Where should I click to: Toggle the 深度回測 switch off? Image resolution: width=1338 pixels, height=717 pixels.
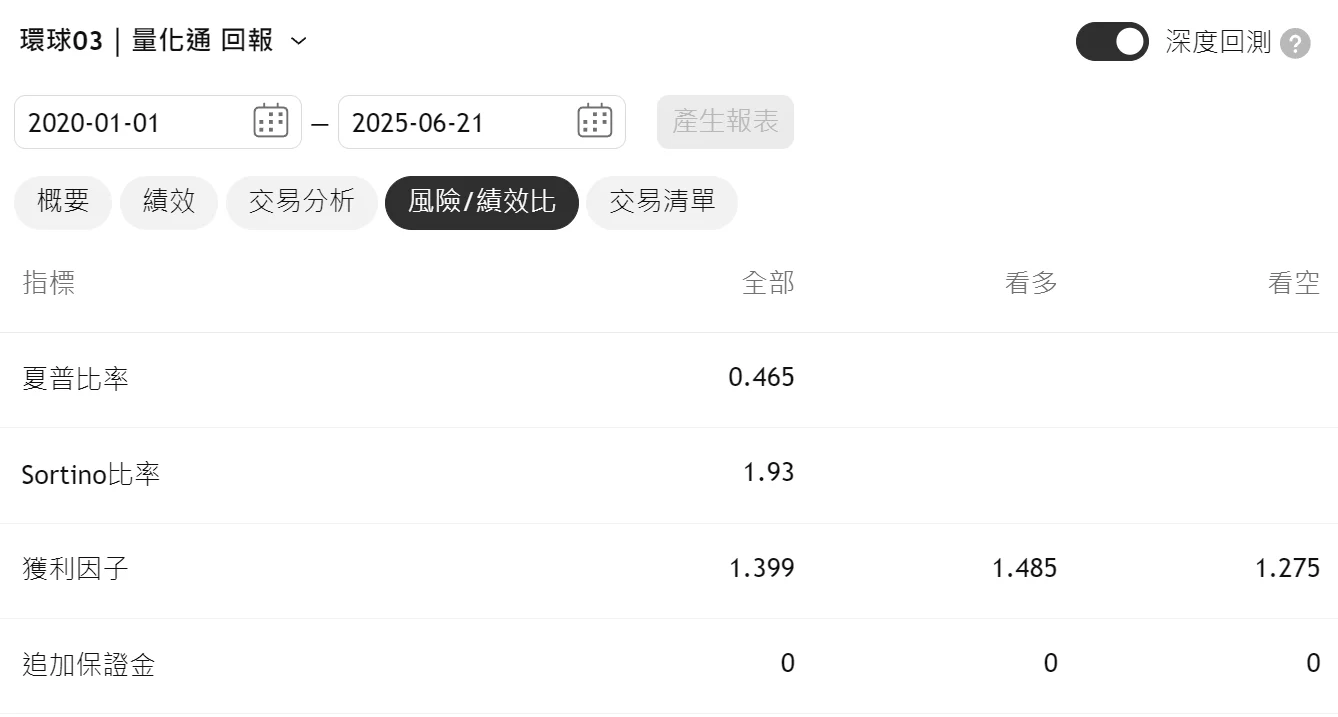click(1112, 42)
